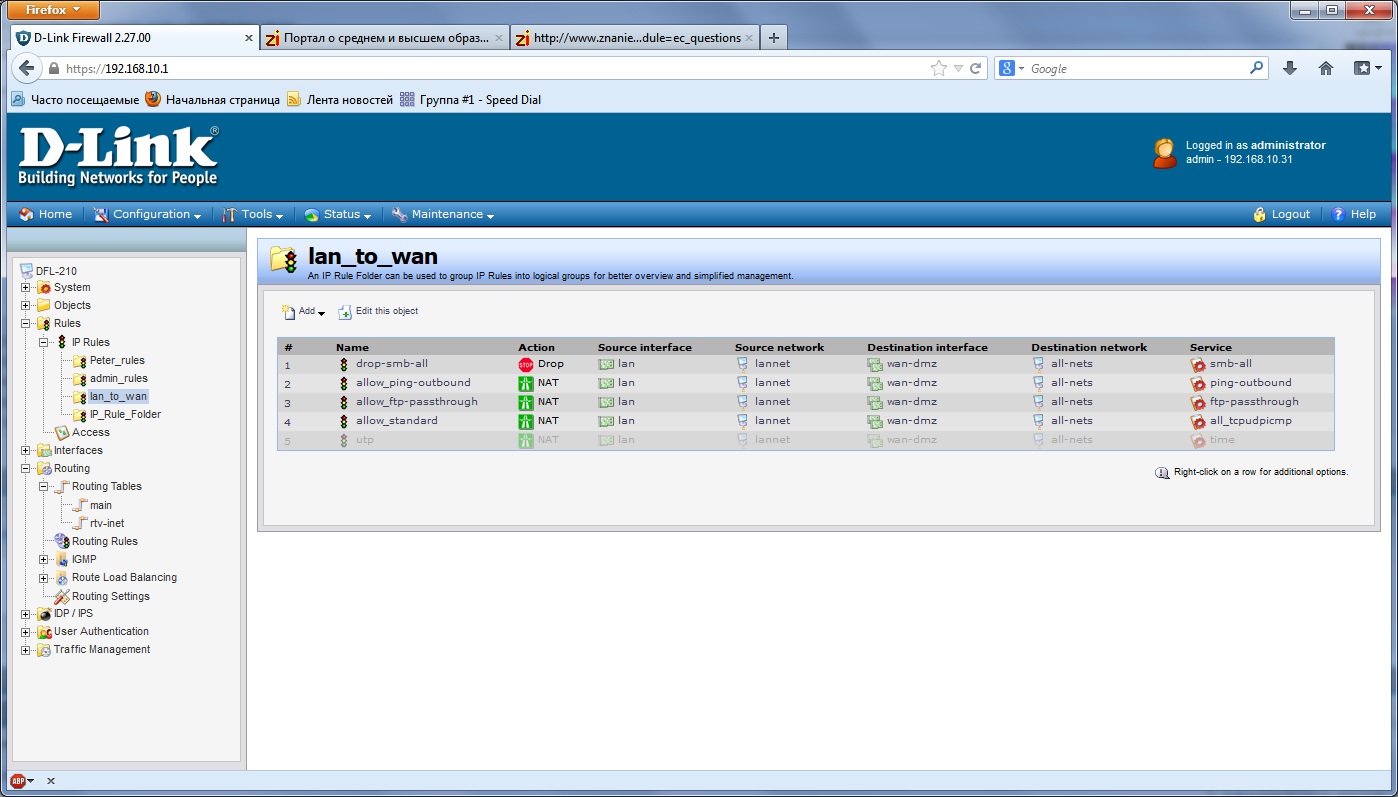Open the Группа #1 - Speed Dial bookmark
Screen dimensions: 1398x797
point(470,100)
